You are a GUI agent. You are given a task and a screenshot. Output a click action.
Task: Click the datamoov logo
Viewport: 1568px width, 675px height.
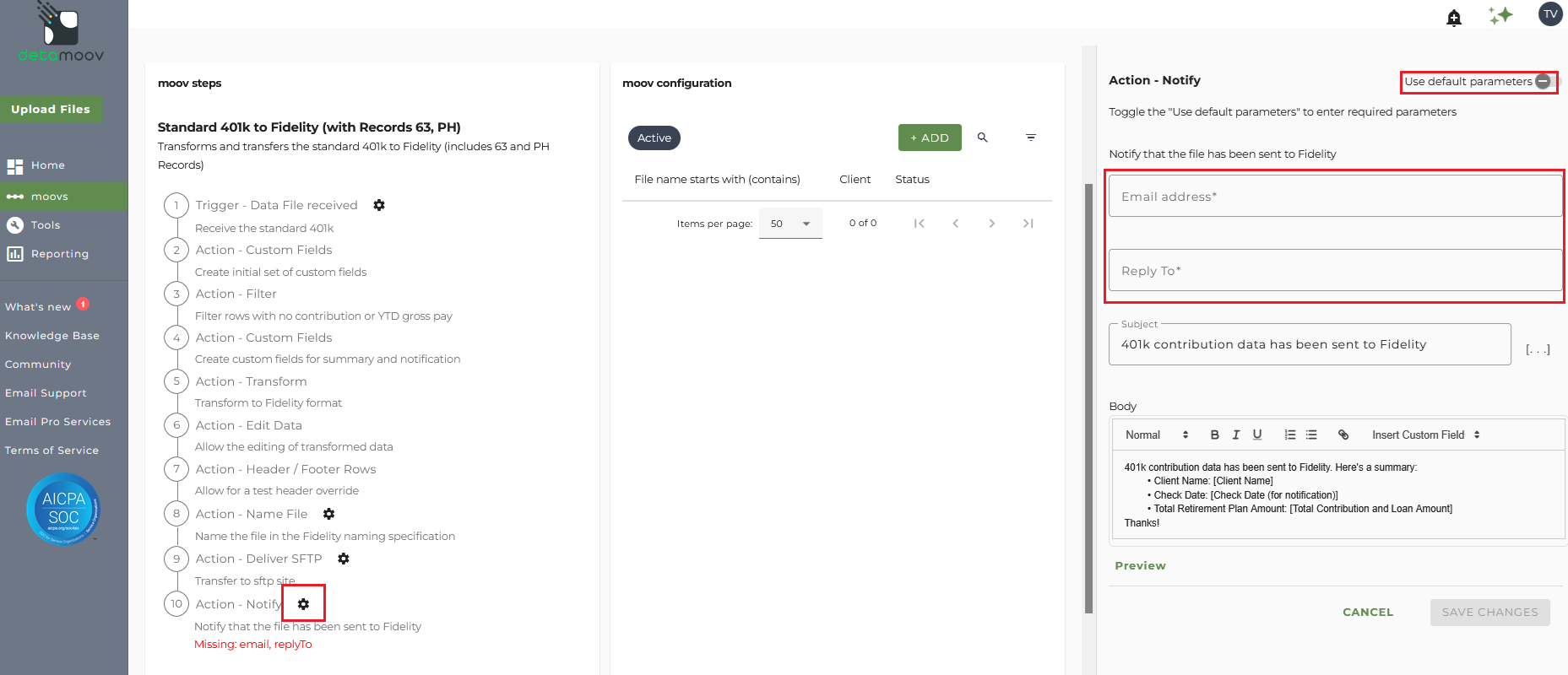[61, 32]
